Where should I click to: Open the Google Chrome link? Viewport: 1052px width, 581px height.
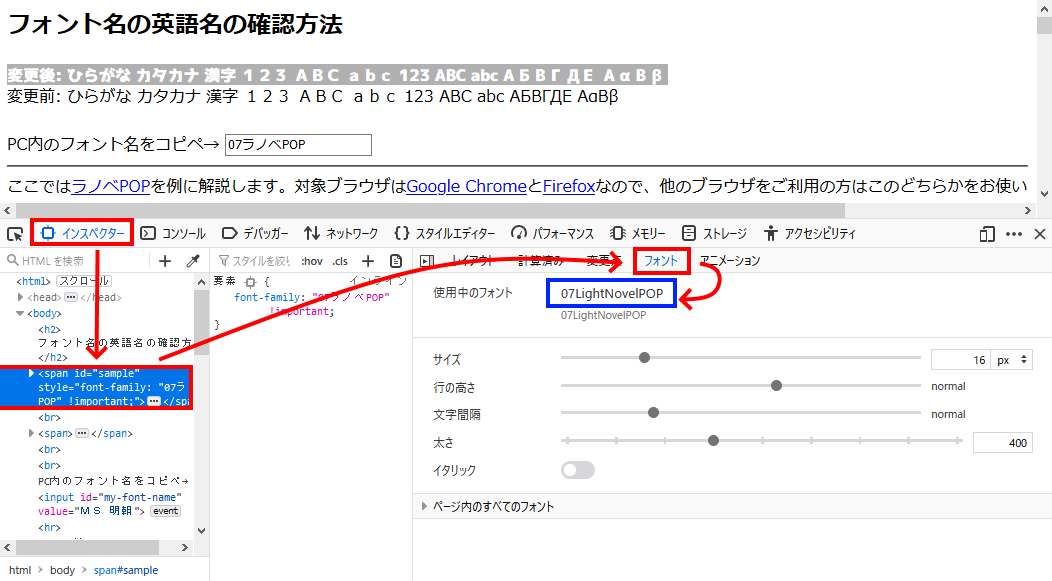pyautogui.click(x=466, y=186)
